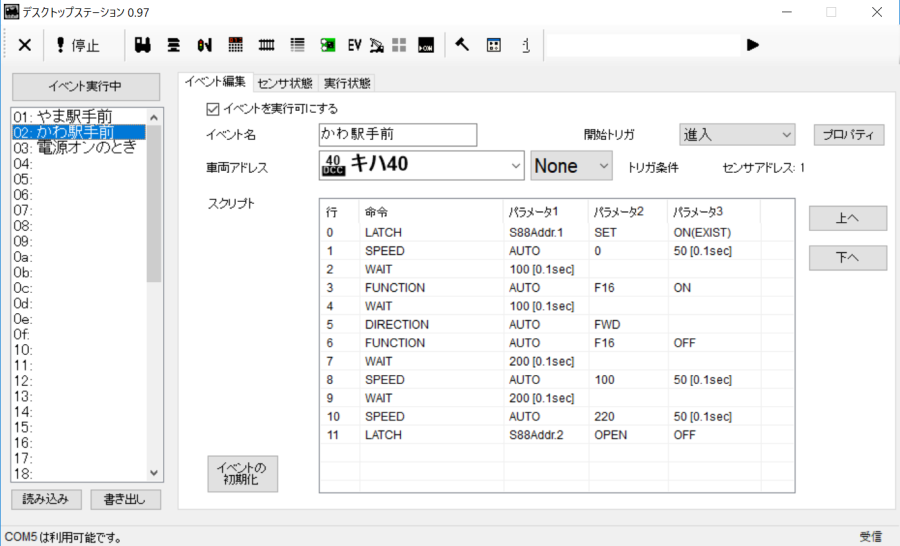Click the play arrow icon in toolbar
Screen dimensions: 900x546
[x=753, y=45]
